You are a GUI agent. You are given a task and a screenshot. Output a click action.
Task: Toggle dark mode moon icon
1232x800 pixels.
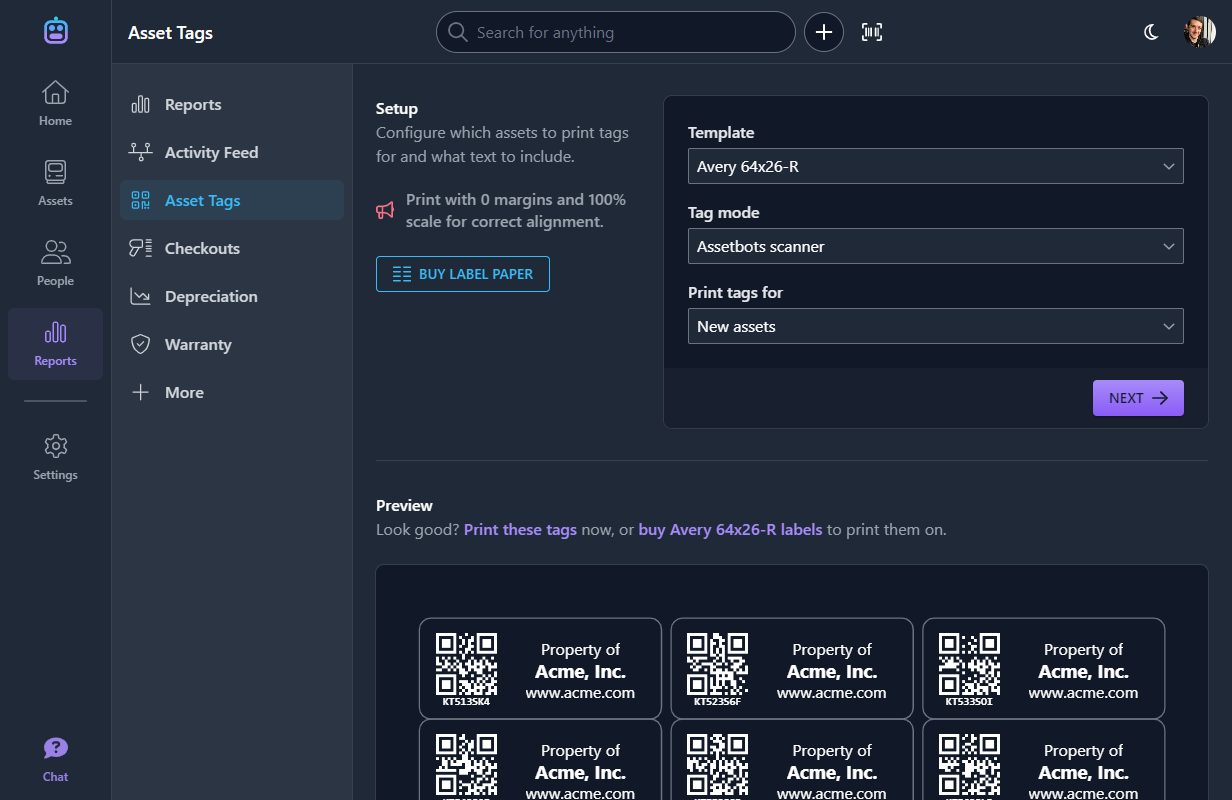(x=1151, y=32)
